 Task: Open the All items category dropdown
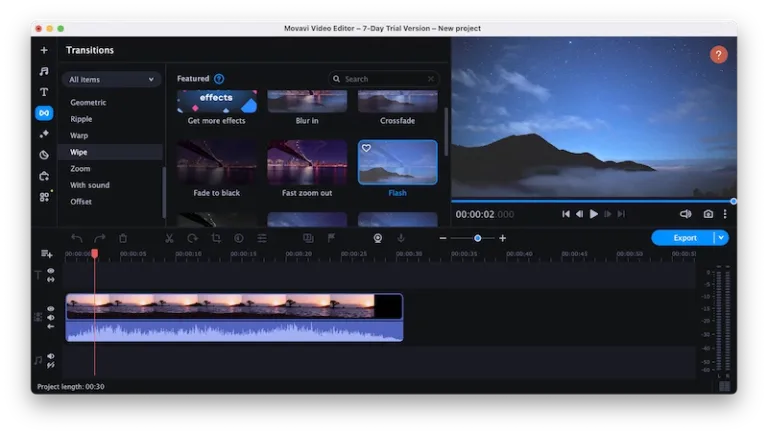point(111,79)
